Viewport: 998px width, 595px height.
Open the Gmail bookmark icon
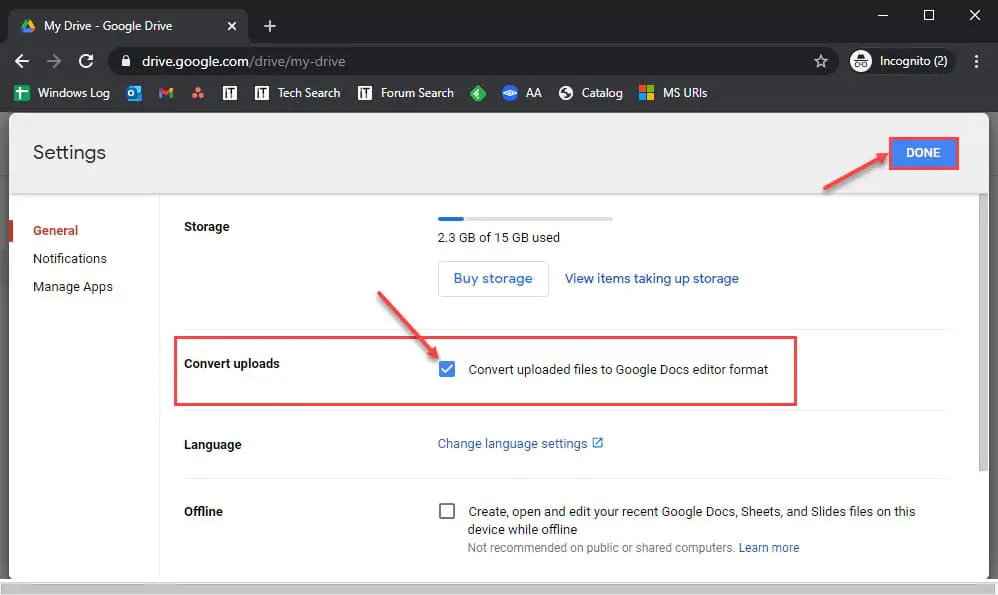click(x=166, y=93)
